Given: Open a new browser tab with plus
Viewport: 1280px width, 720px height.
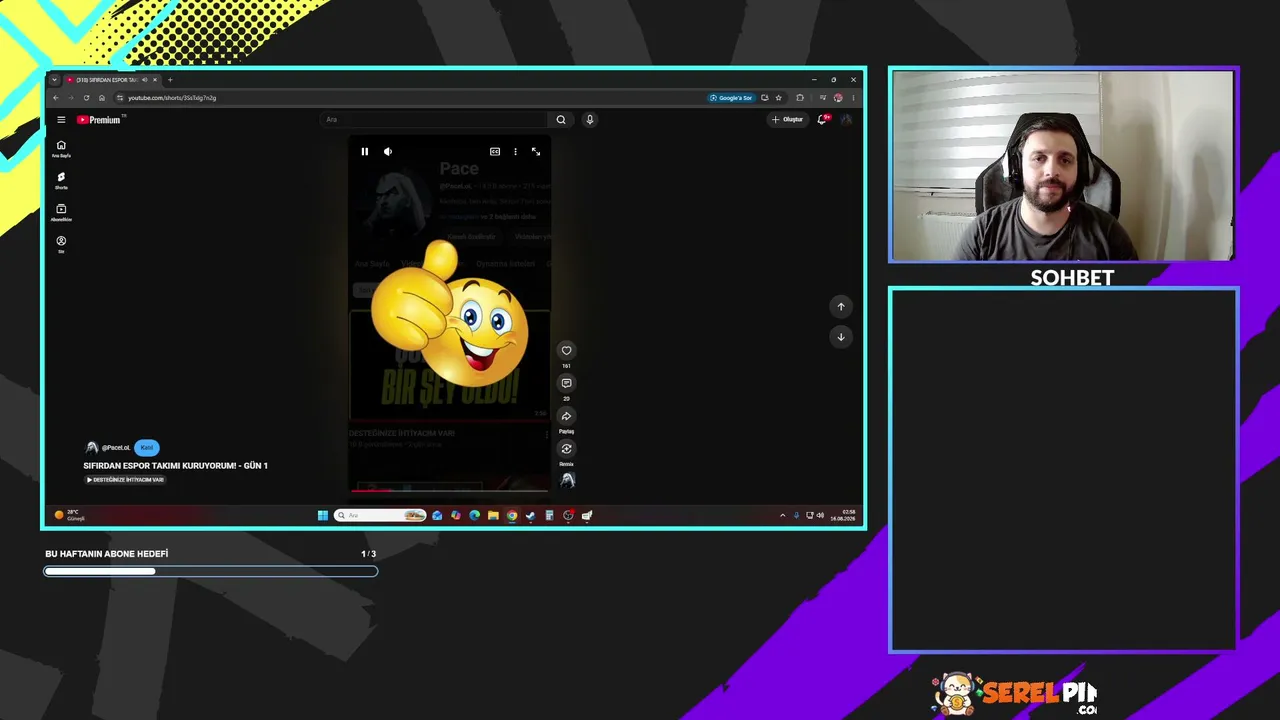Looking at the screenshot, I should click(x=170, y=80).
